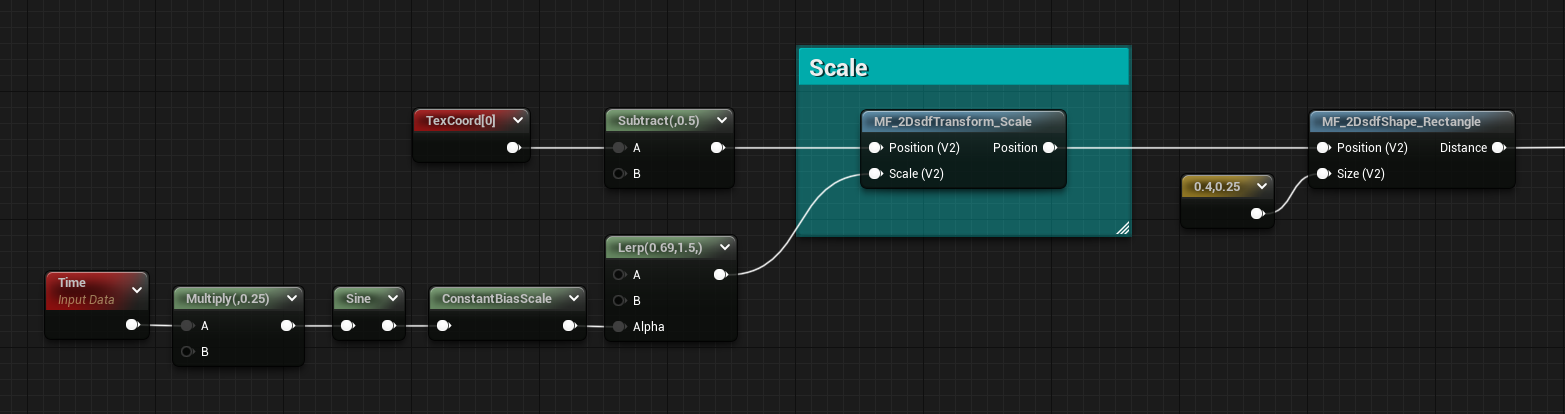Click the Lerp Alpha input pin
Viewport: 1565px width, 414px height.
(x=620, y=326)
